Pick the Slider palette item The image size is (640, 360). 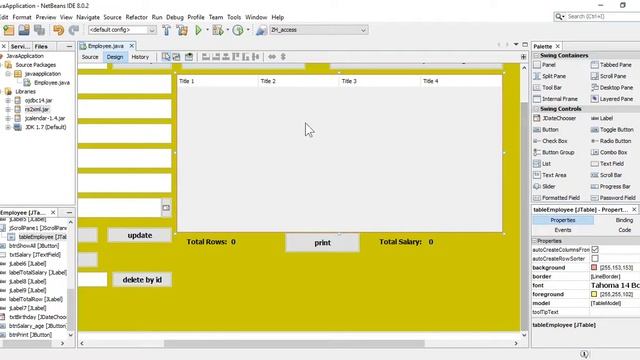click(x=544, y=187)
